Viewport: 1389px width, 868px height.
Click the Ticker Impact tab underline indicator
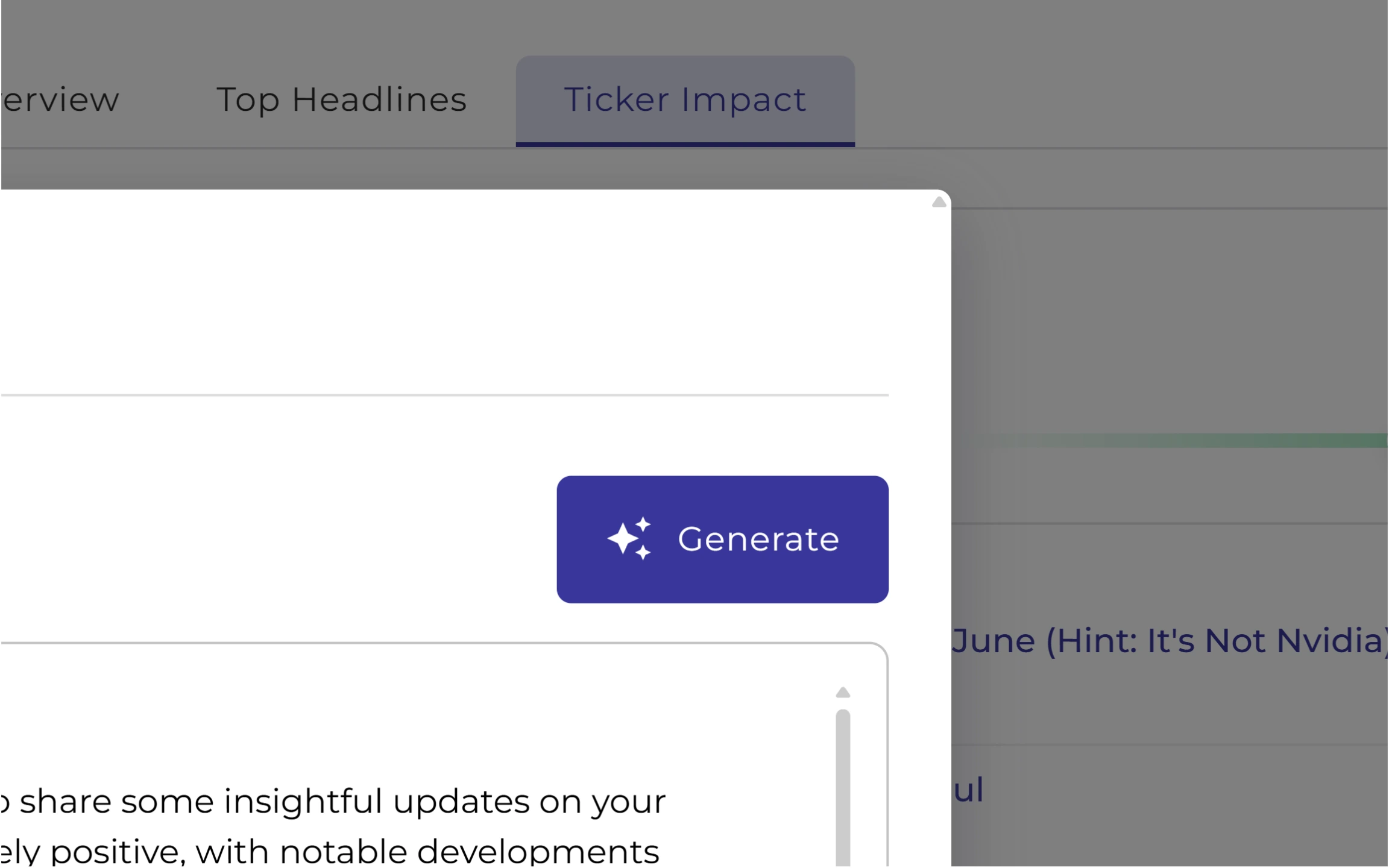684,143
